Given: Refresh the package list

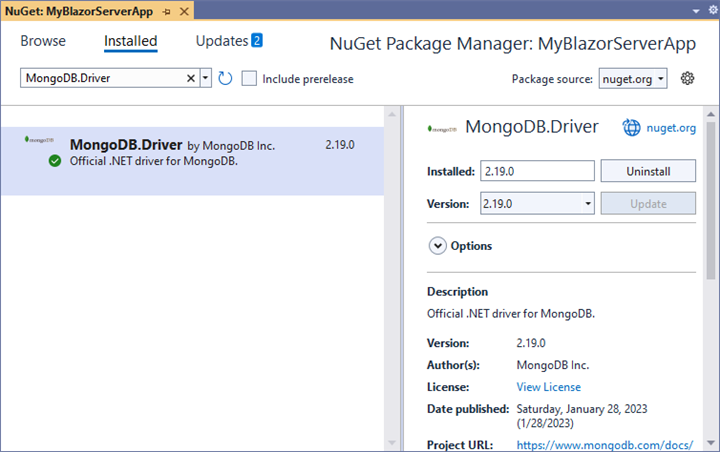Looking at the screenshot, I should (x=225, y=79).
